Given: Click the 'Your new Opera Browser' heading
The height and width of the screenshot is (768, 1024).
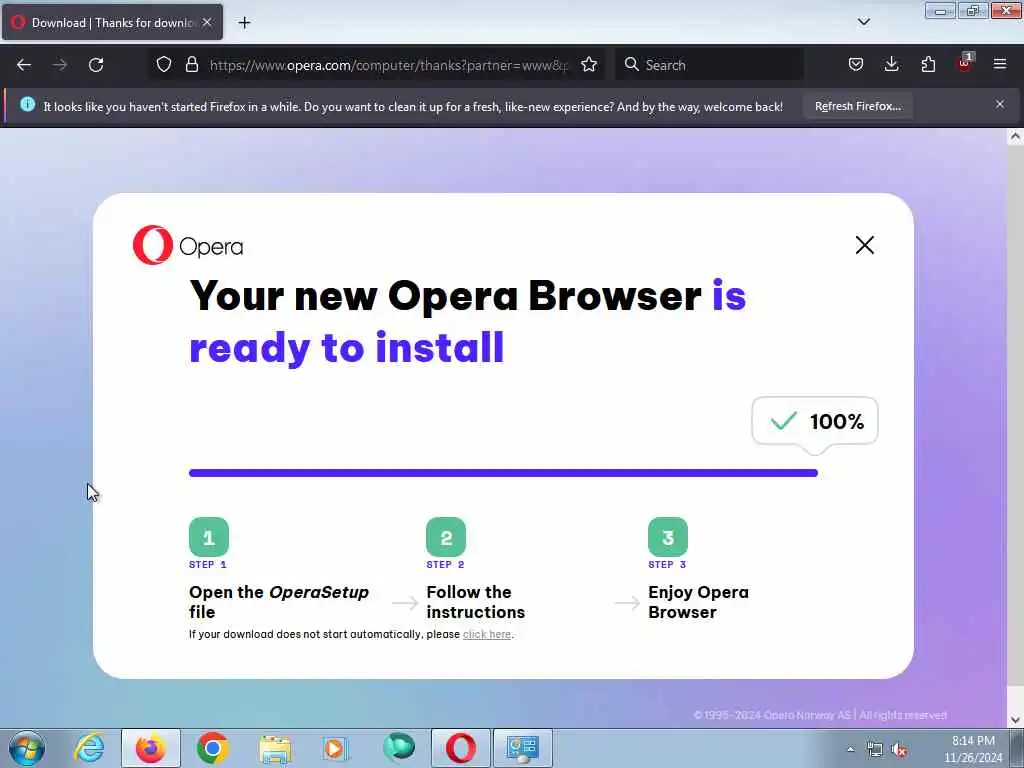Looking at the screenshot, I should [x=468, y=321].
